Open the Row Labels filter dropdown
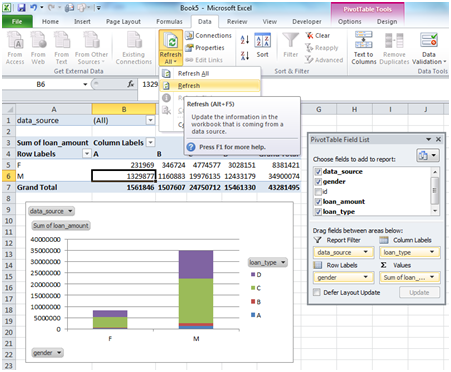 pyautogui.click(x=87, y=154)
